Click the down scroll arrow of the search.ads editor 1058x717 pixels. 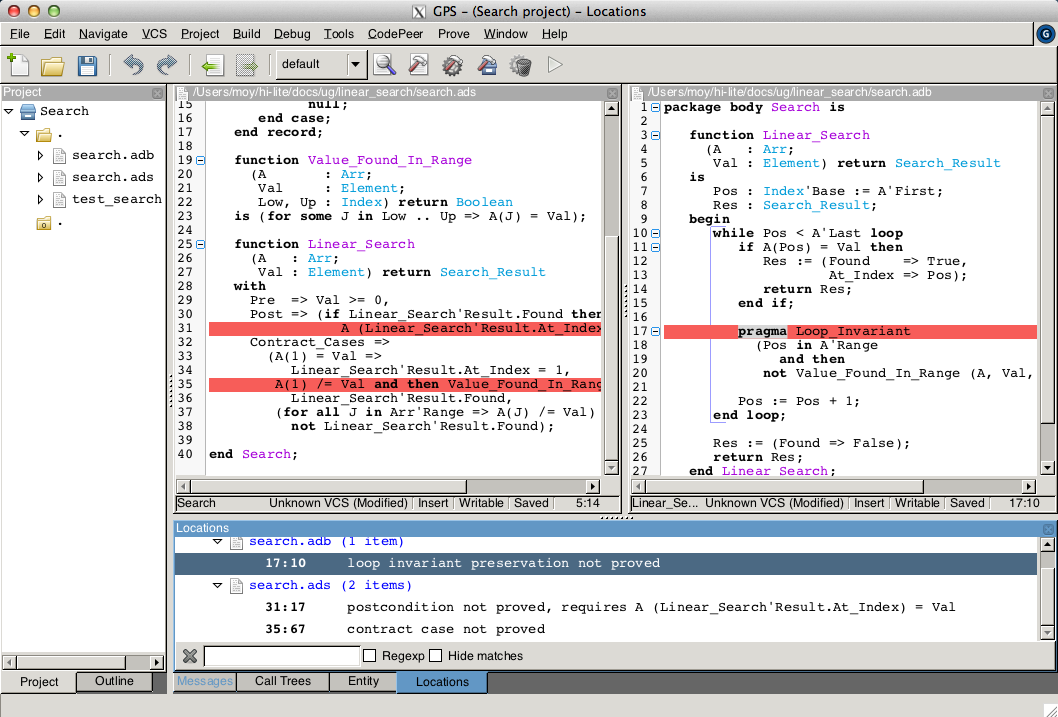611,467
